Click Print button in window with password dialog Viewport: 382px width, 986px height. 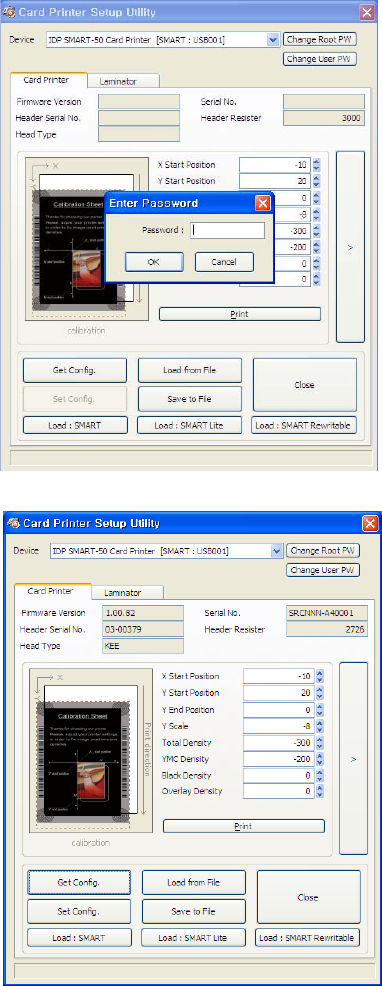pos(240,314)
